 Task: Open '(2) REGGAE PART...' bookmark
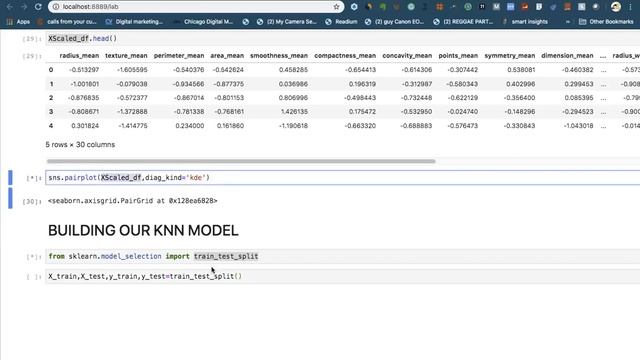pyautogui.click(x=463, y=22)
